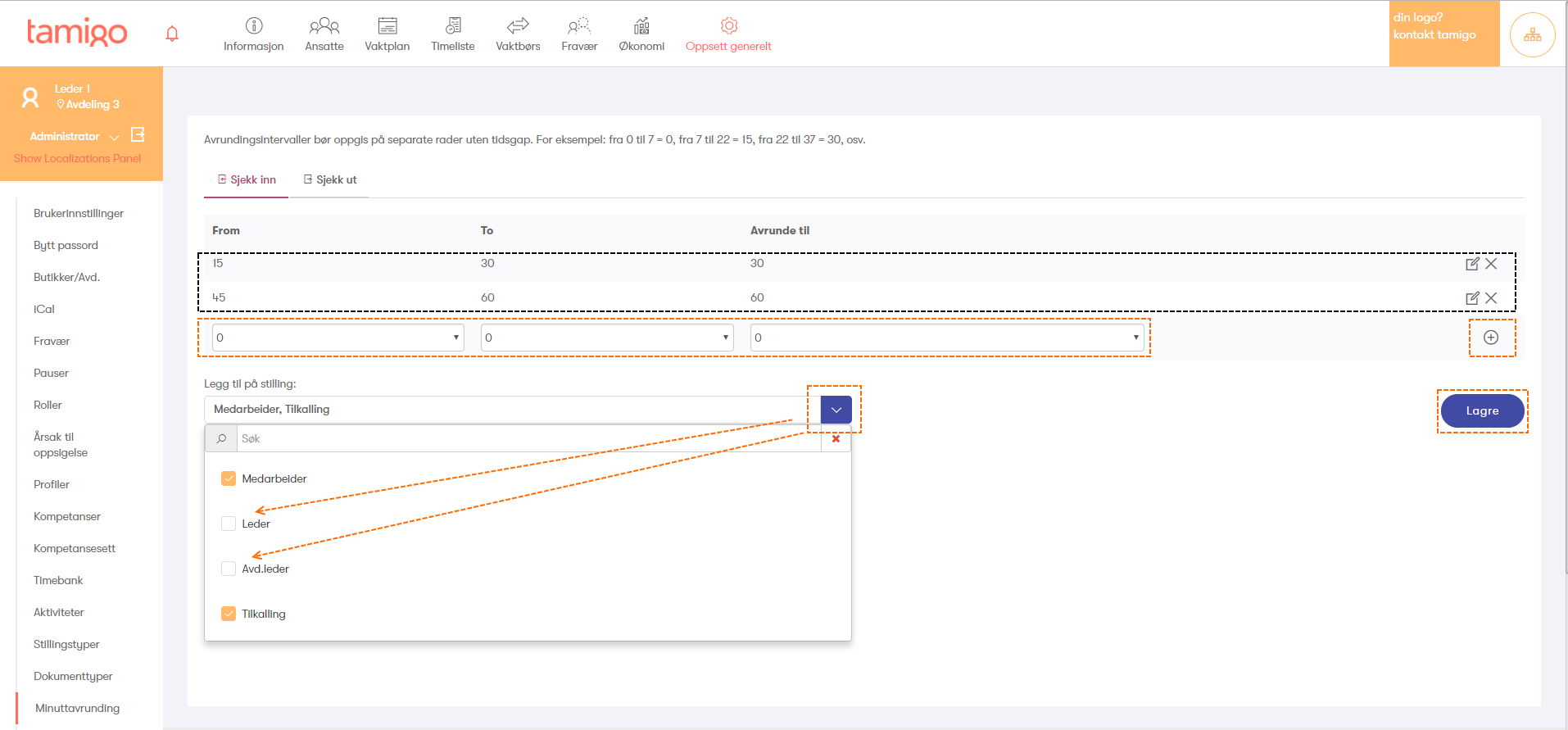Open Kompetansesett in sidebar
This screenshot has width=1568, height=730.
pyautogui.click(x=75, y=548)
